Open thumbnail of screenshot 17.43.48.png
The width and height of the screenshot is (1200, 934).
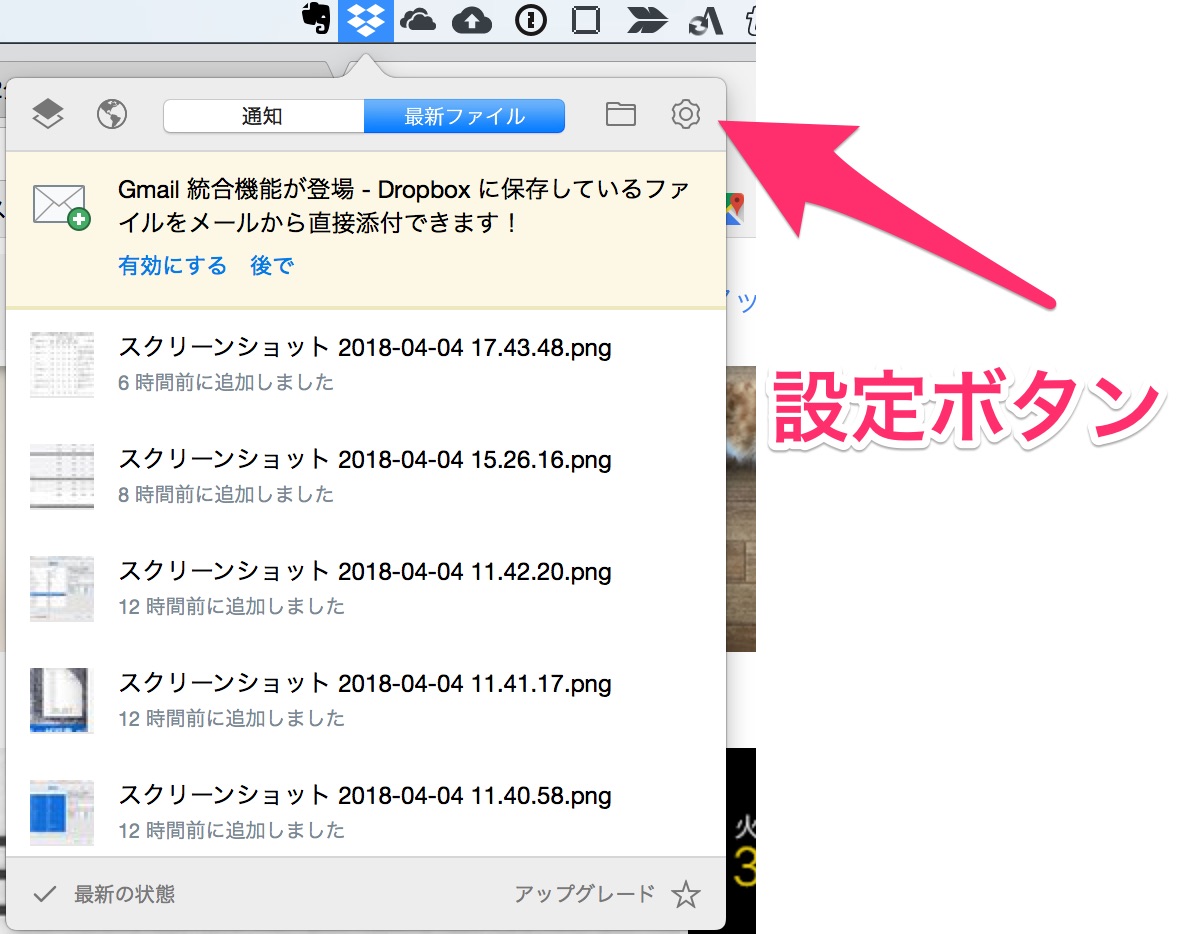[62, 365]
